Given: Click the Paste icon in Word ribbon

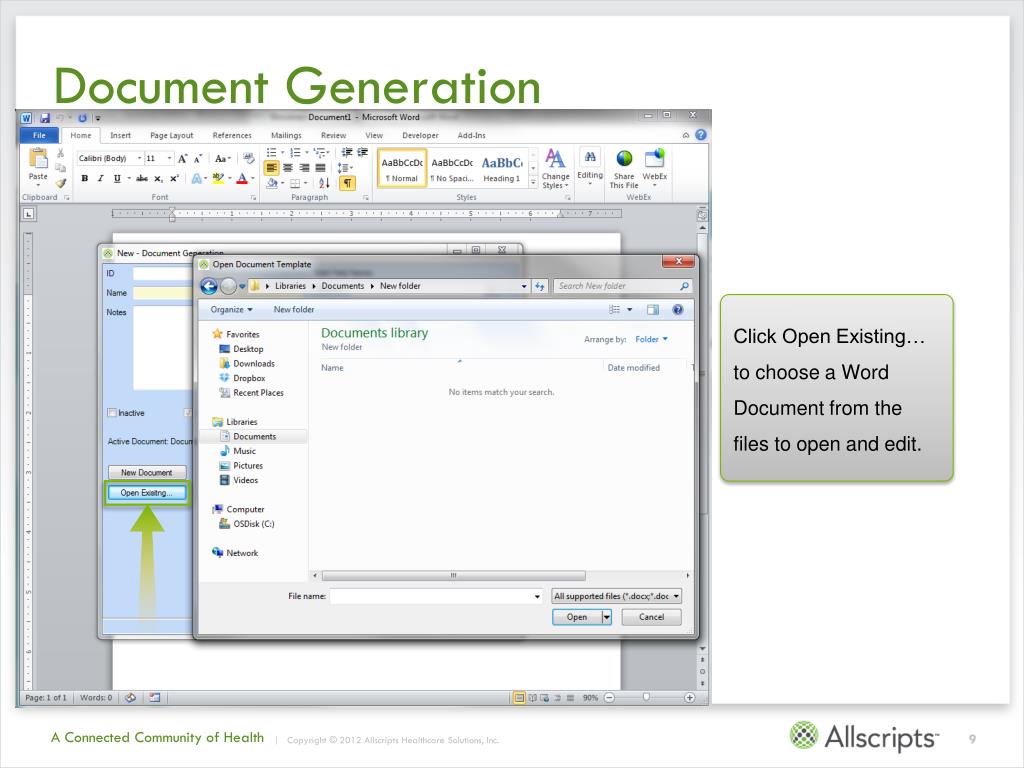Looking at the screenshot, I should click(38, 159).
